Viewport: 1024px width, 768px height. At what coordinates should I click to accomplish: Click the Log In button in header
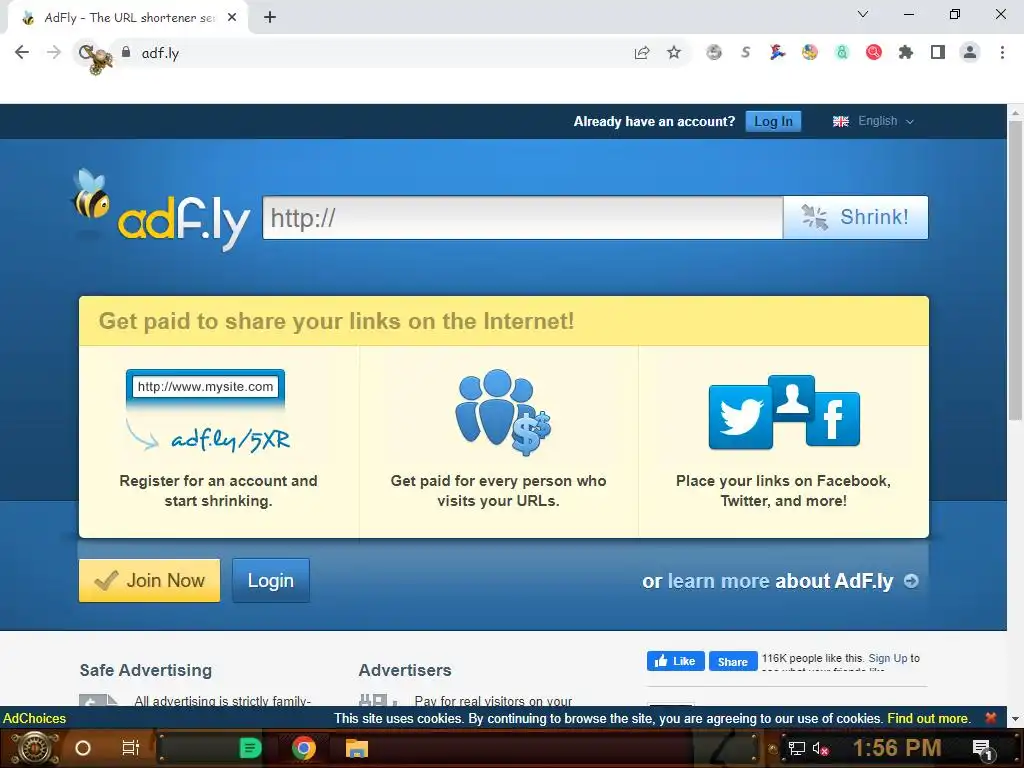[x=773, y=121]
